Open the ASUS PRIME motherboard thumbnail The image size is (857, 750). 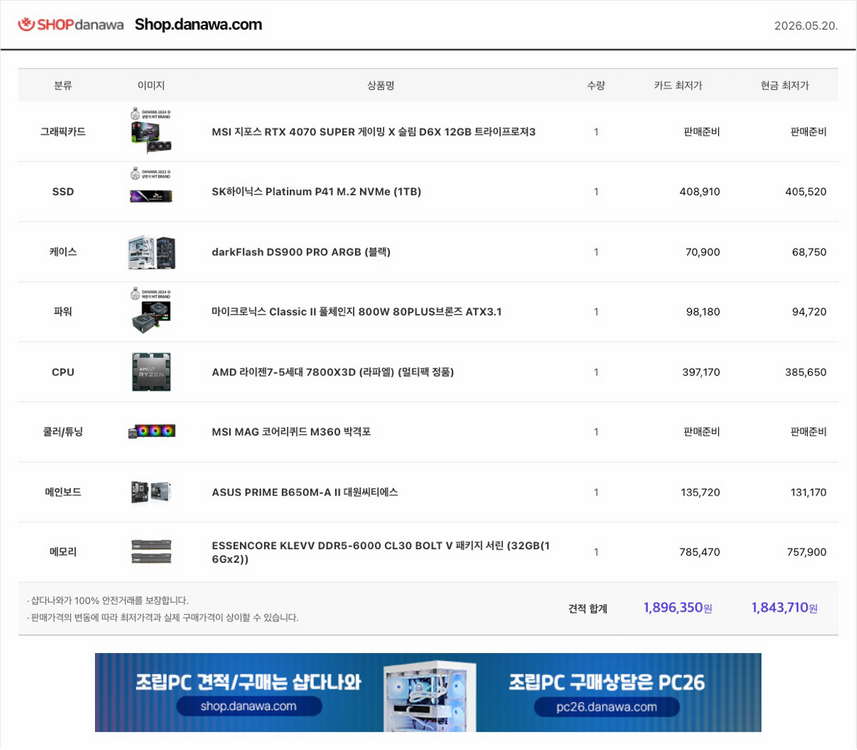151,492
